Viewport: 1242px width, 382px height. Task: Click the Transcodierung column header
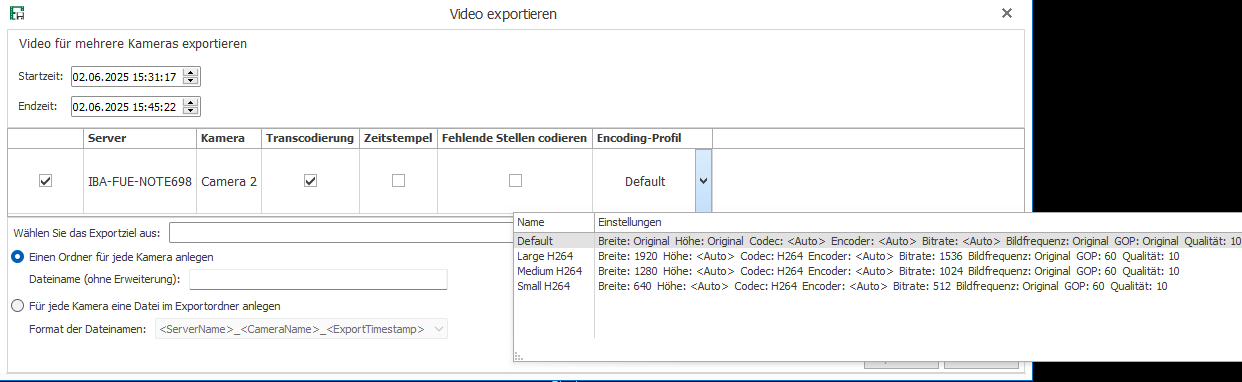pyautogui.click(x=310, y=138)
